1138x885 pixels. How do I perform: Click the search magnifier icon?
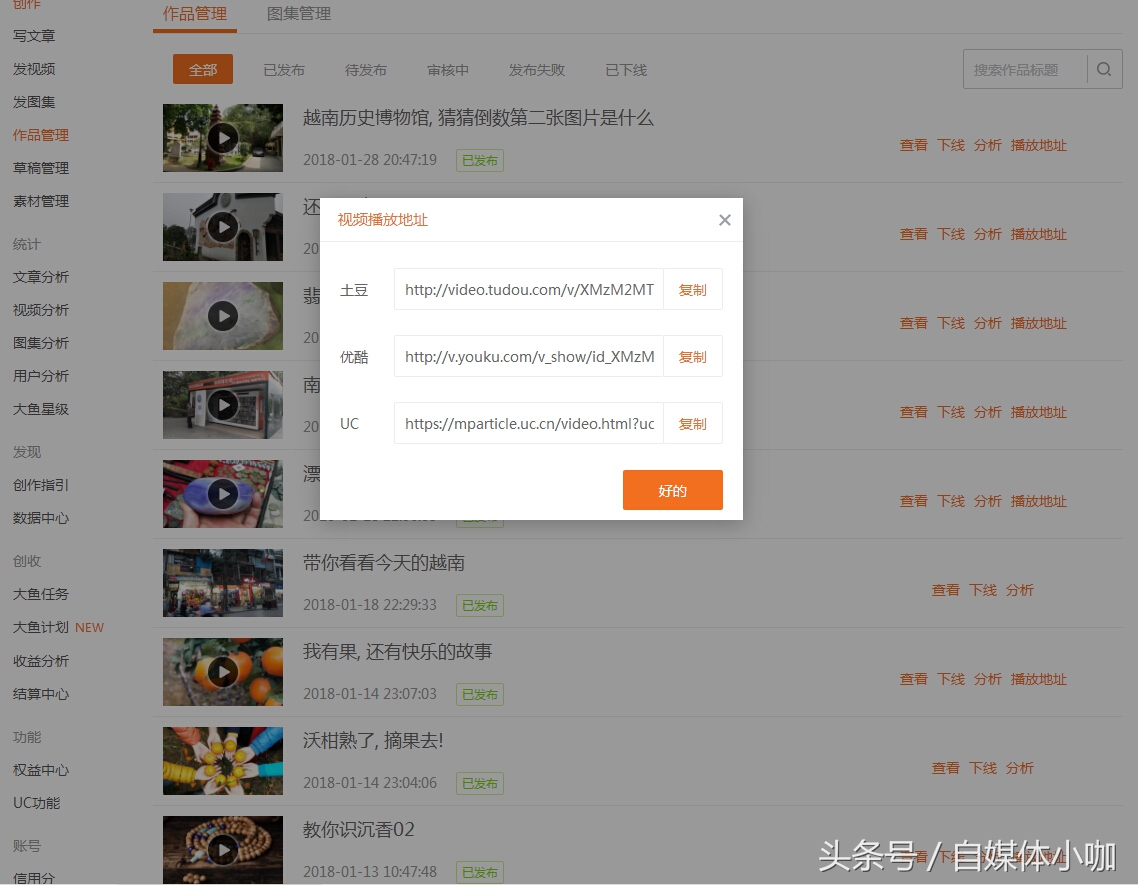(x=1103, y=69)
